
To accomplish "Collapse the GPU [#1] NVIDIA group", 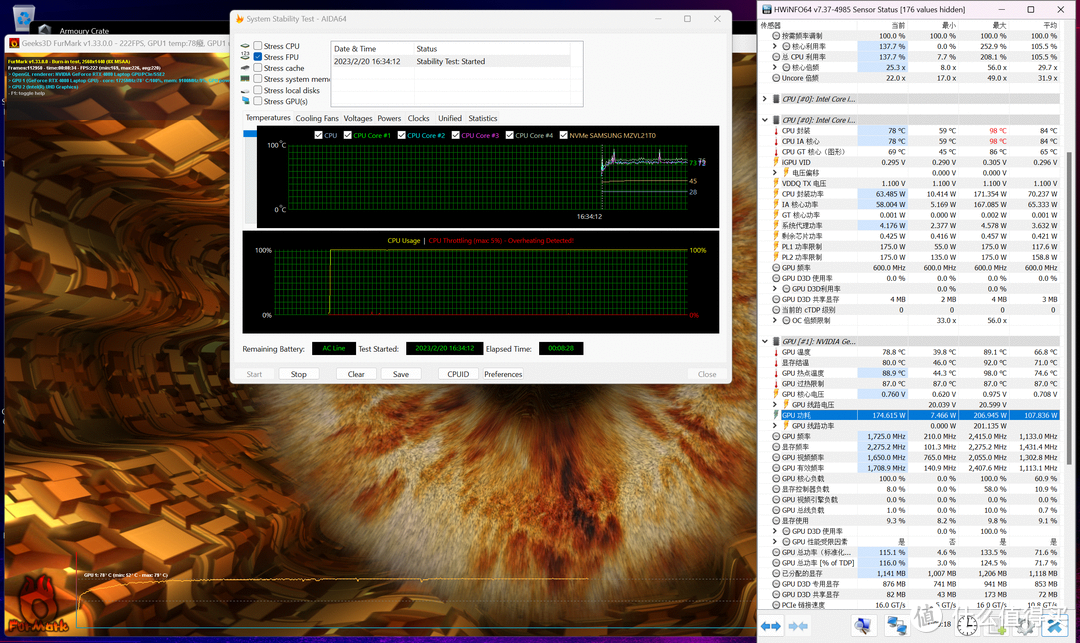I will coord(765,341).
